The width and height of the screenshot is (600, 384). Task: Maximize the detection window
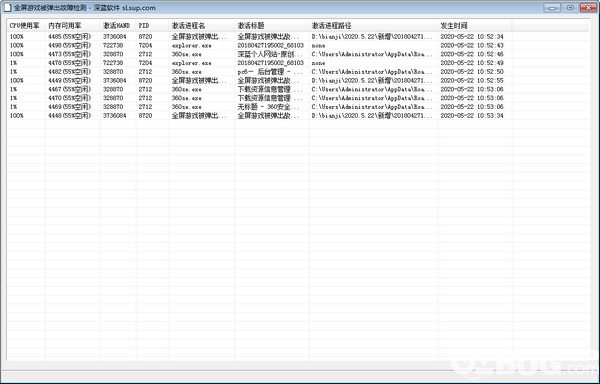(x=570, y=8)
